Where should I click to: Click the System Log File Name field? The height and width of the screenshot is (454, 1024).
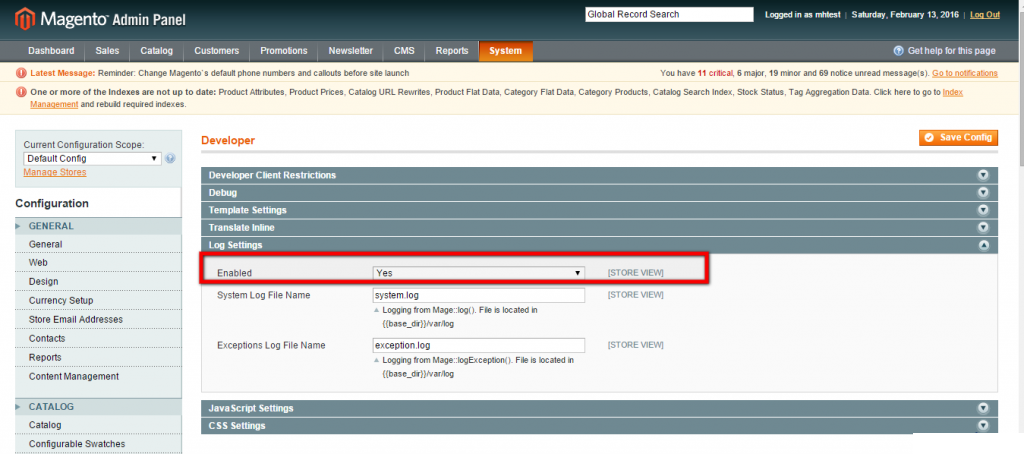pyautogui.click(x=479, y=295)
